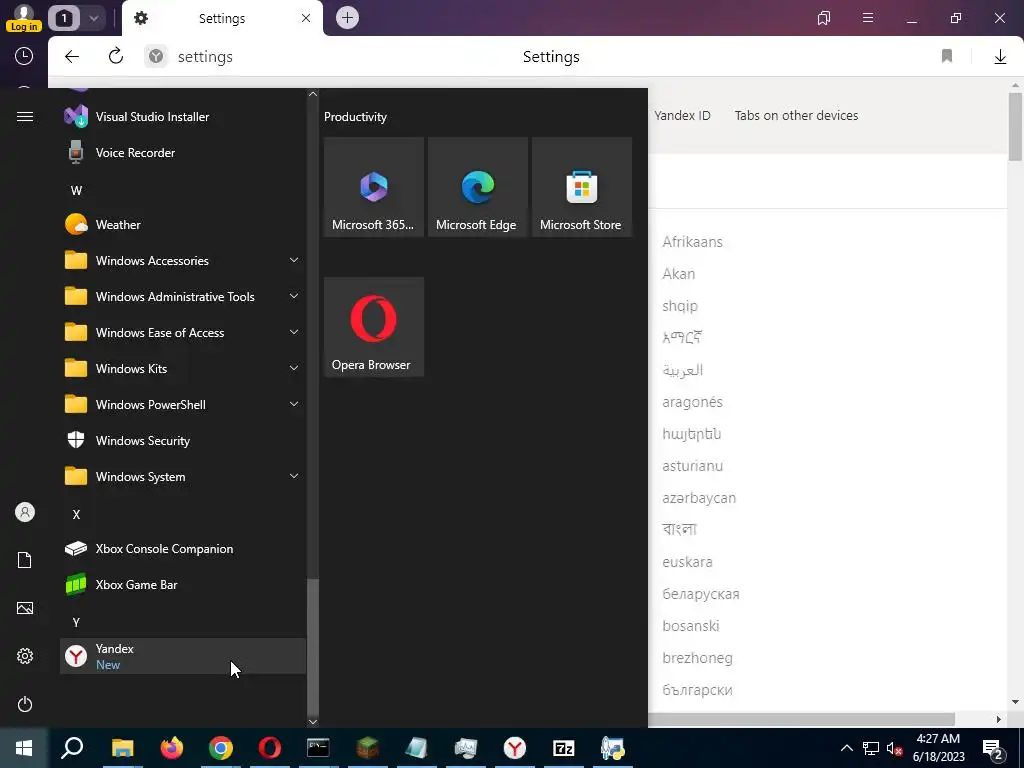Open the browser downloads arrow
The width and height of the screenshot is (1024, 768).
coord(1000,57)
